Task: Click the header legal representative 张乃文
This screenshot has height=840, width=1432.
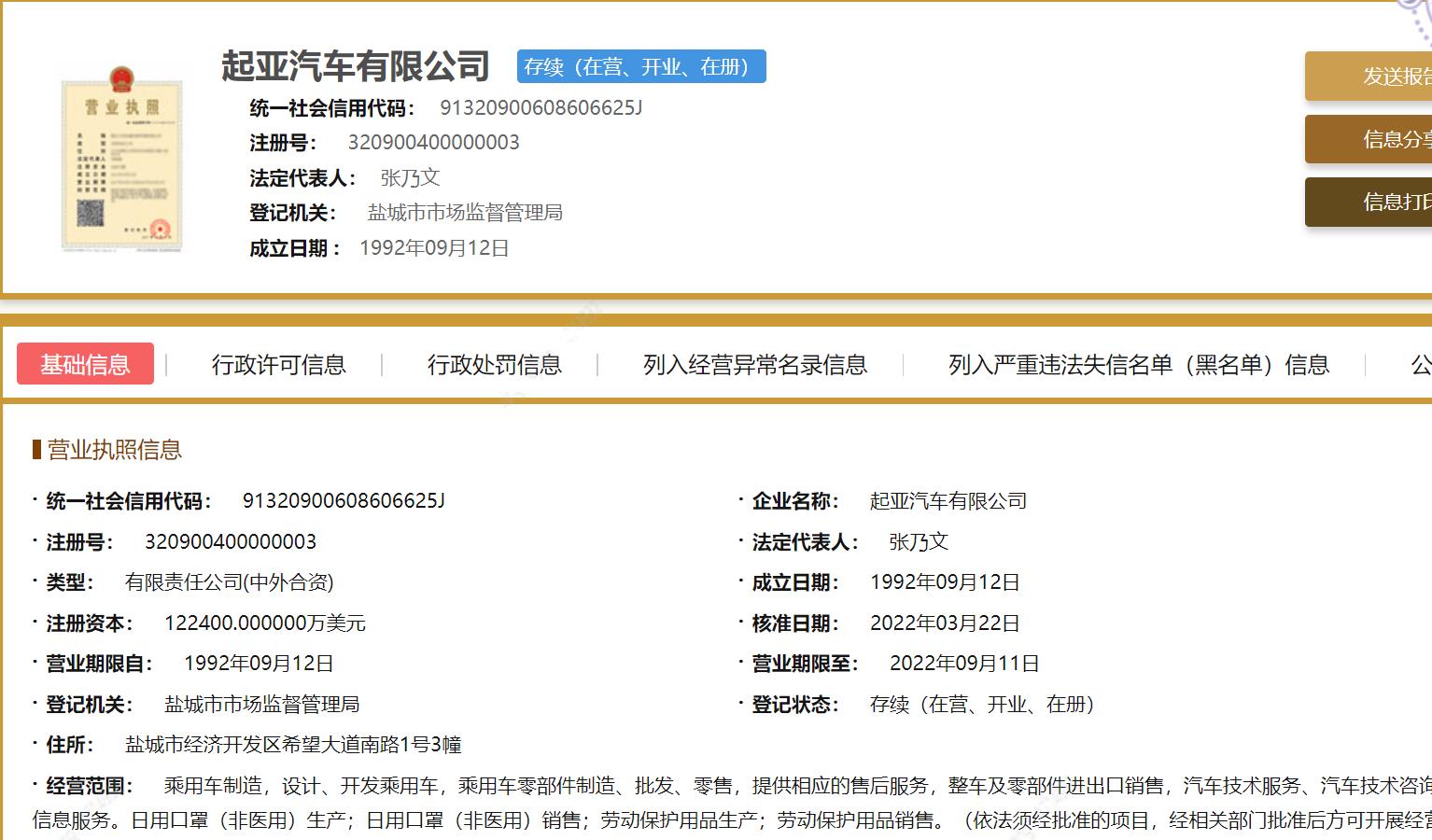Action: [410, 177]
